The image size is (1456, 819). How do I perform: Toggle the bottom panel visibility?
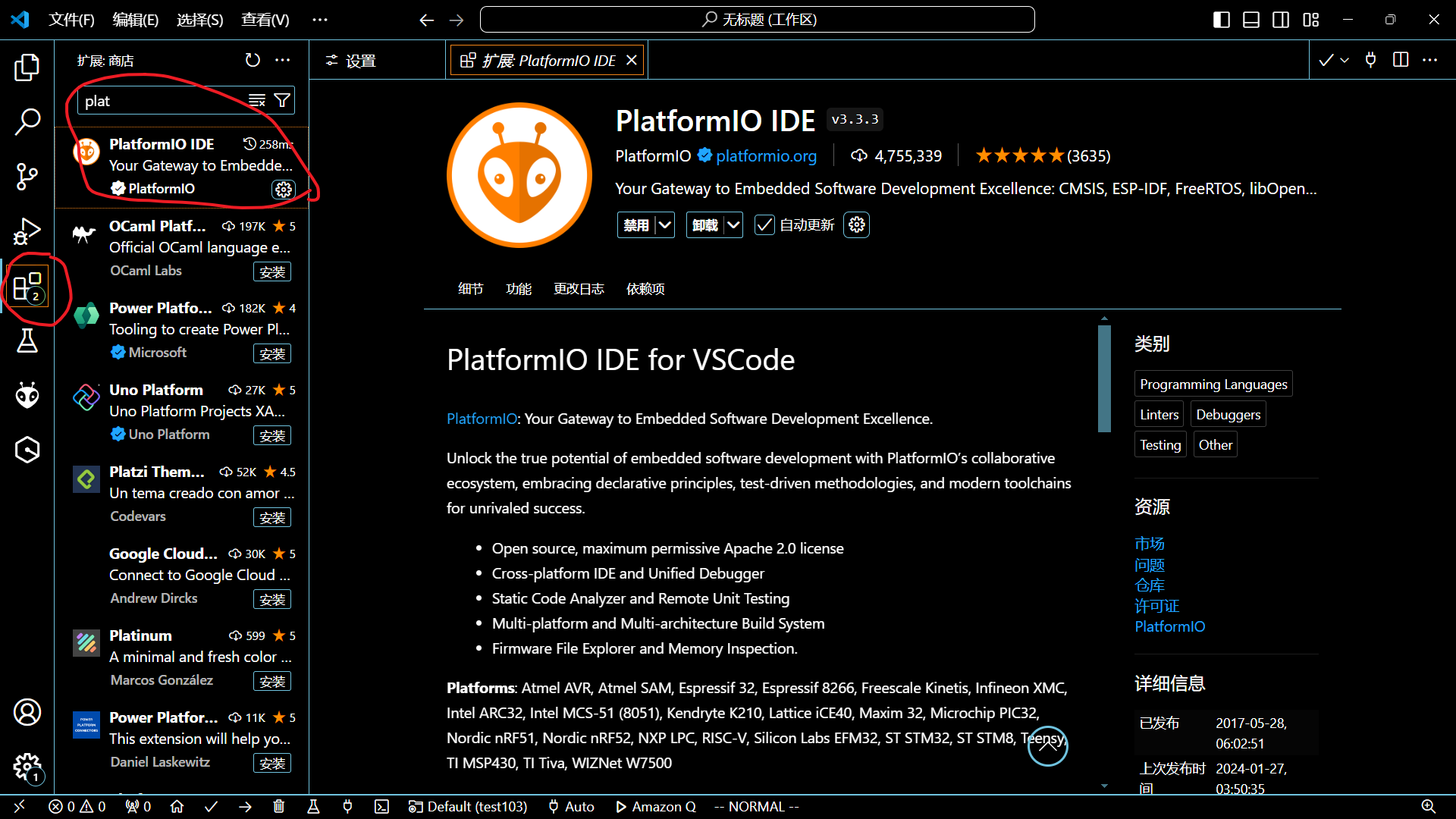tap(1251, 20)
